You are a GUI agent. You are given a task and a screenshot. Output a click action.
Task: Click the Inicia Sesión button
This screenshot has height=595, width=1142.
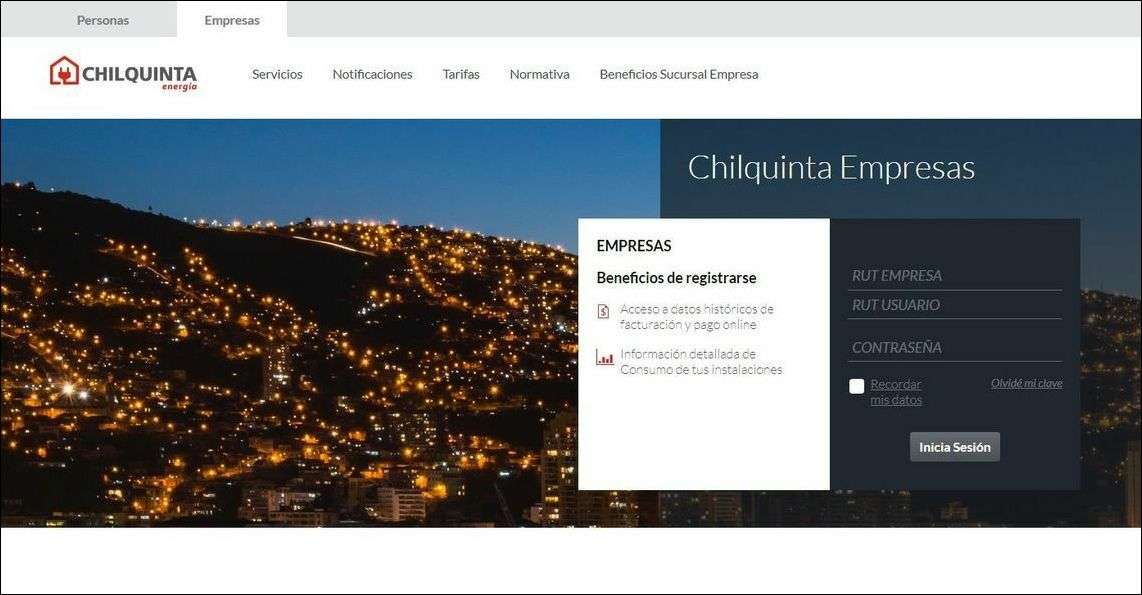point(955,447)
